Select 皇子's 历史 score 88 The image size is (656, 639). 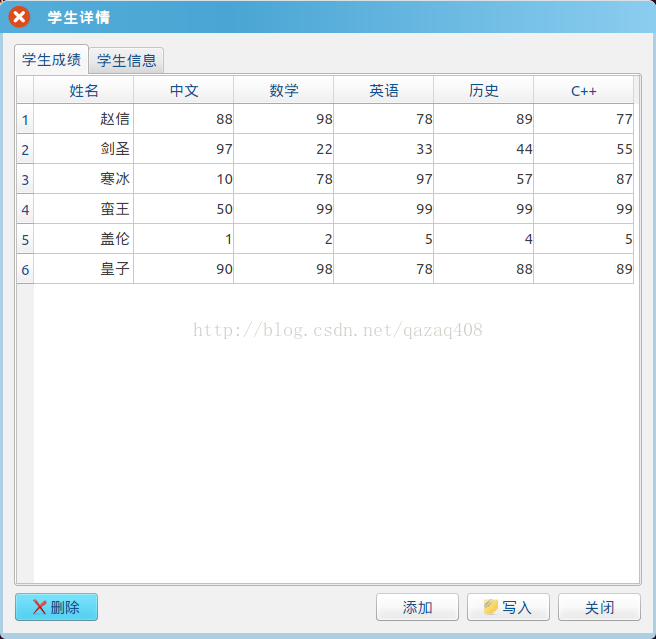point(484,269)
